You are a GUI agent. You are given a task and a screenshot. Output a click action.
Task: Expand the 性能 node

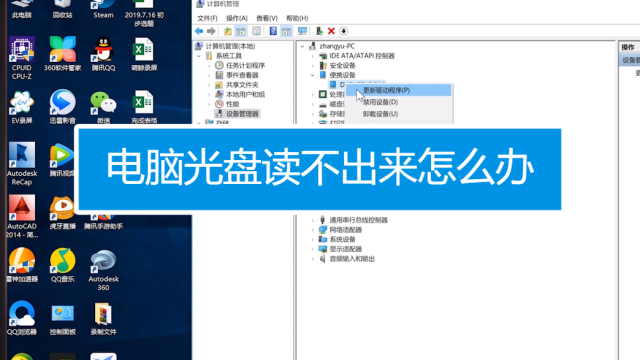click(209, 104)
